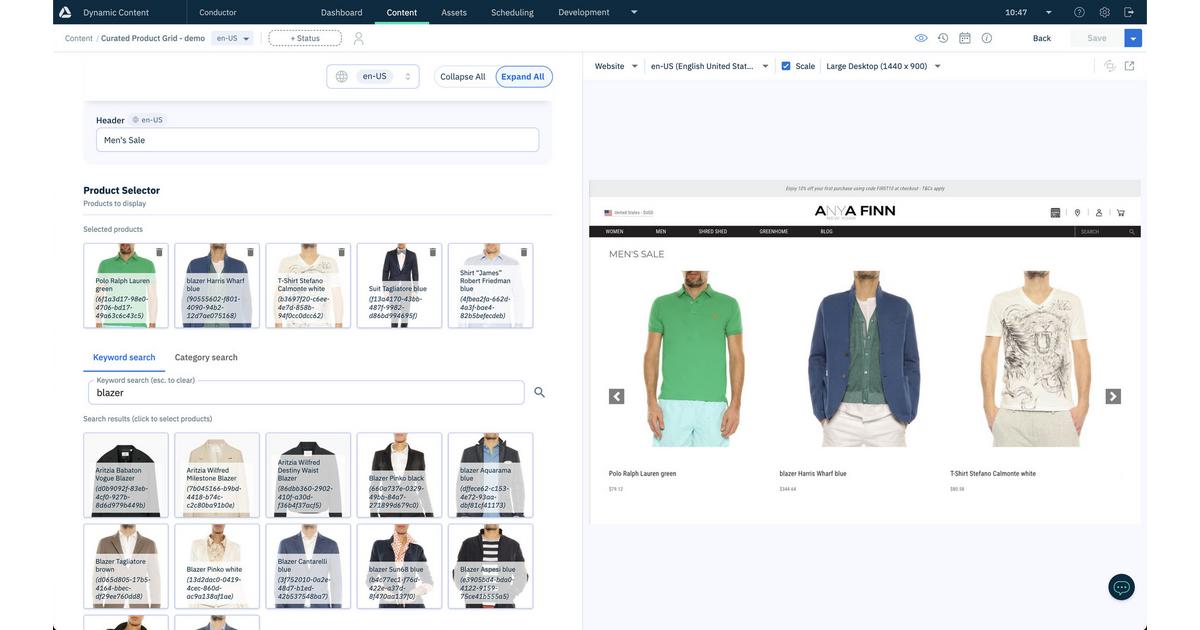Click the Back button

(1042, 38)
